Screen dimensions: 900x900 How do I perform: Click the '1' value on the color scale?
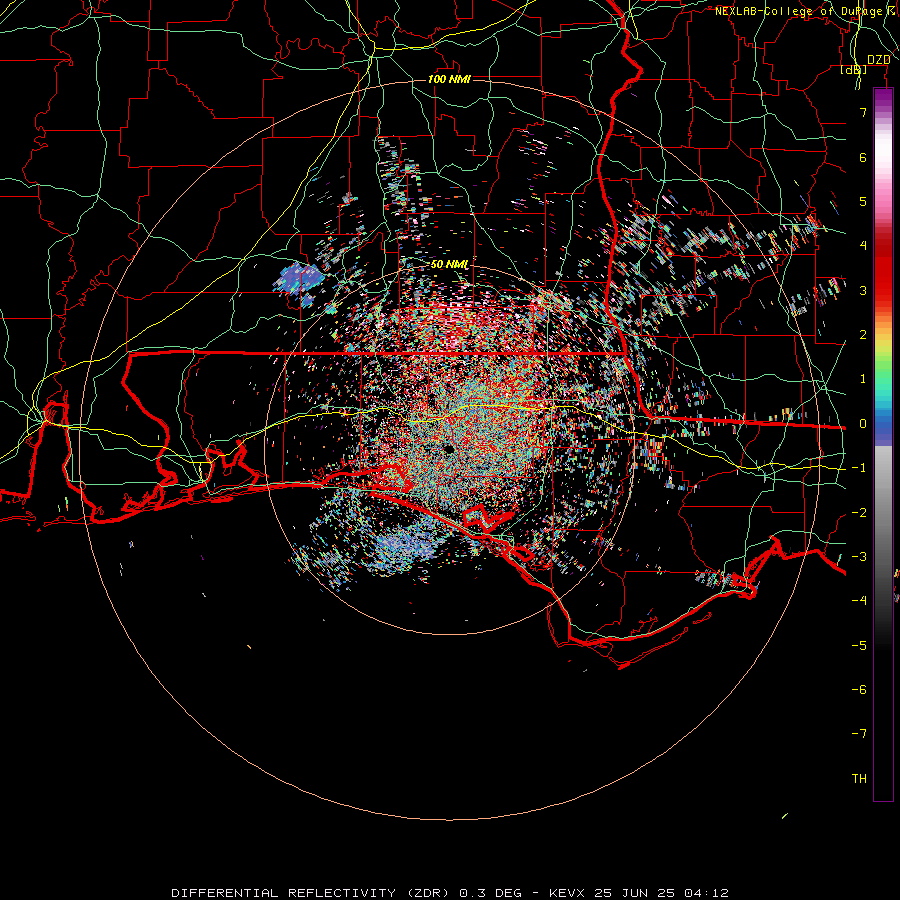tap(863, 379)
